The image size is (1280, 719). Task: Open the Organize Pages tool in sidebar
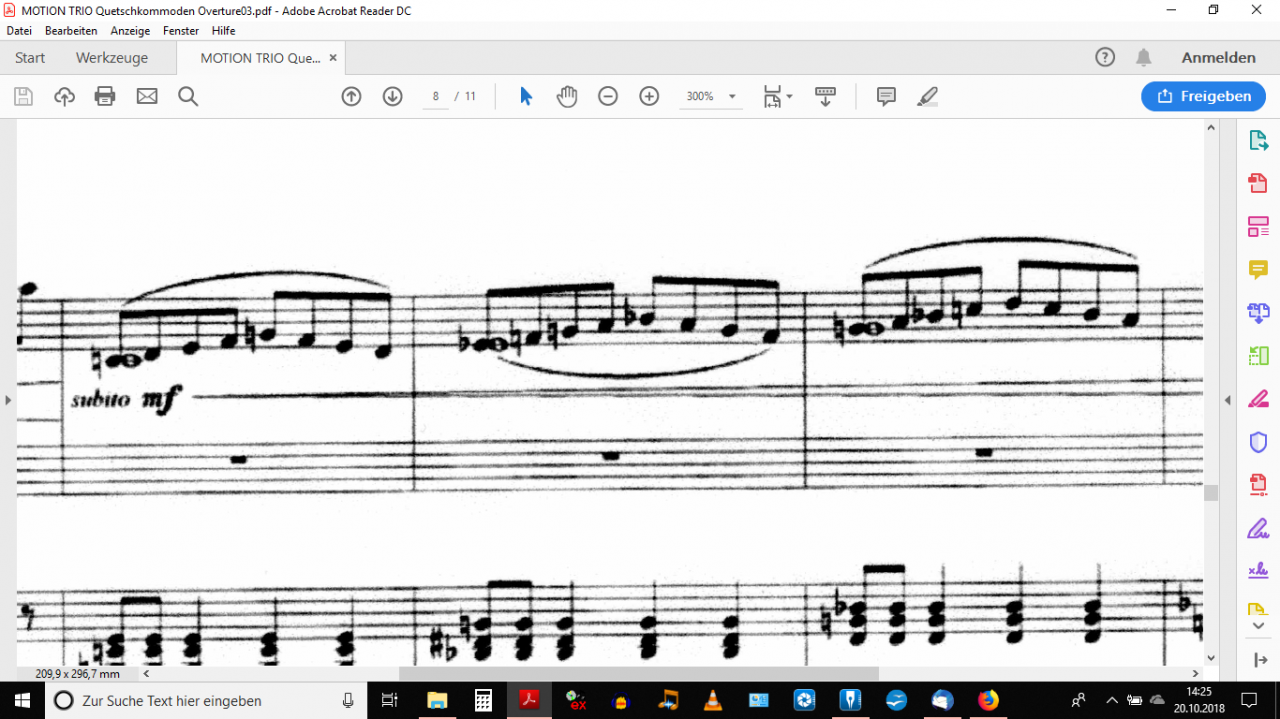click(1258, 355)
